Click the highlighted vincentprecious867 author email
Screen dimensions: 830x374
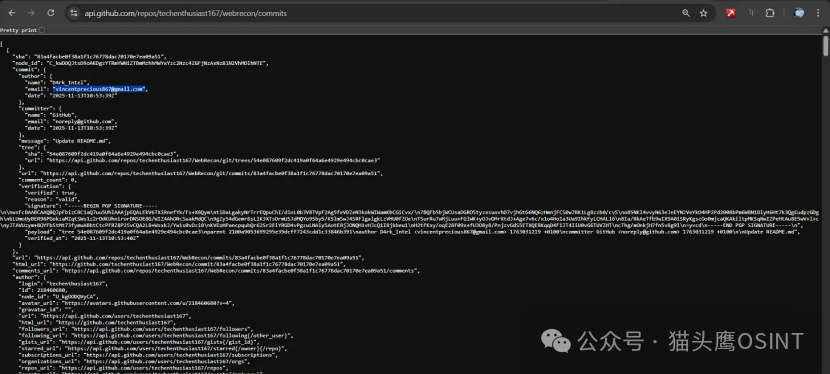click(98, 89)
